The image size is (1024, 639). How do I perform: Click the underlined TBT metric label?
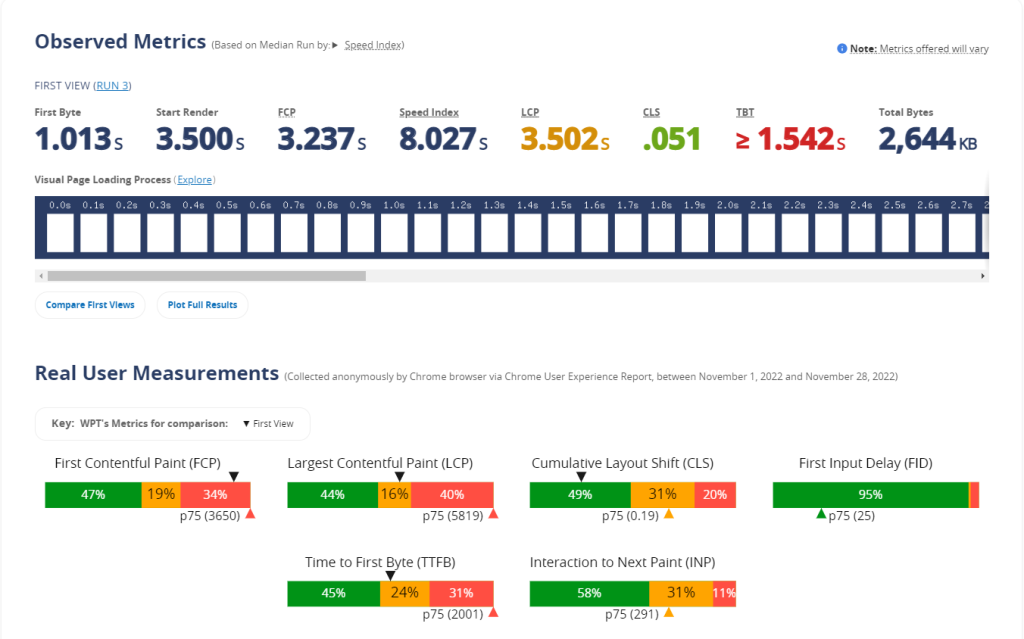coord(744,113)
